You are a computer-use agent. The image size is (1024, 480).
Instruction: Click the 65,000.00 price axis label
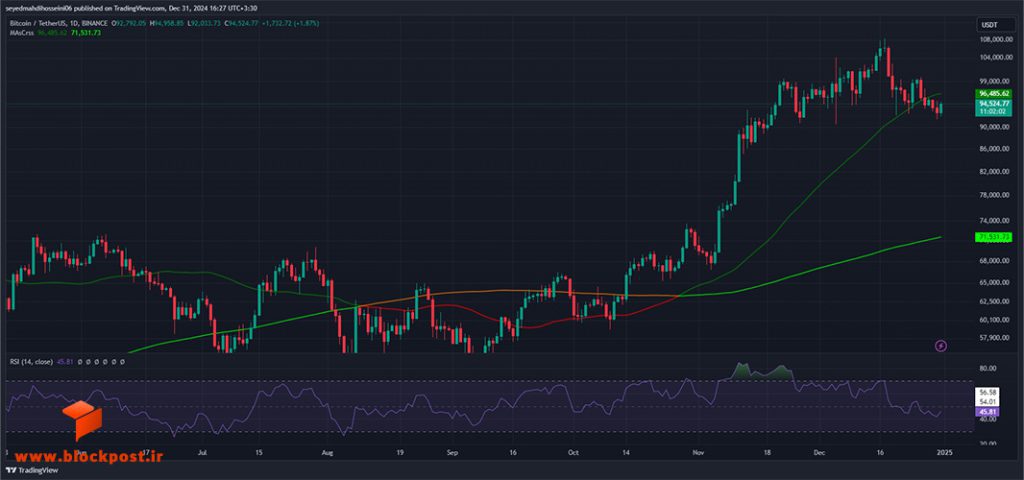point(996,283)
